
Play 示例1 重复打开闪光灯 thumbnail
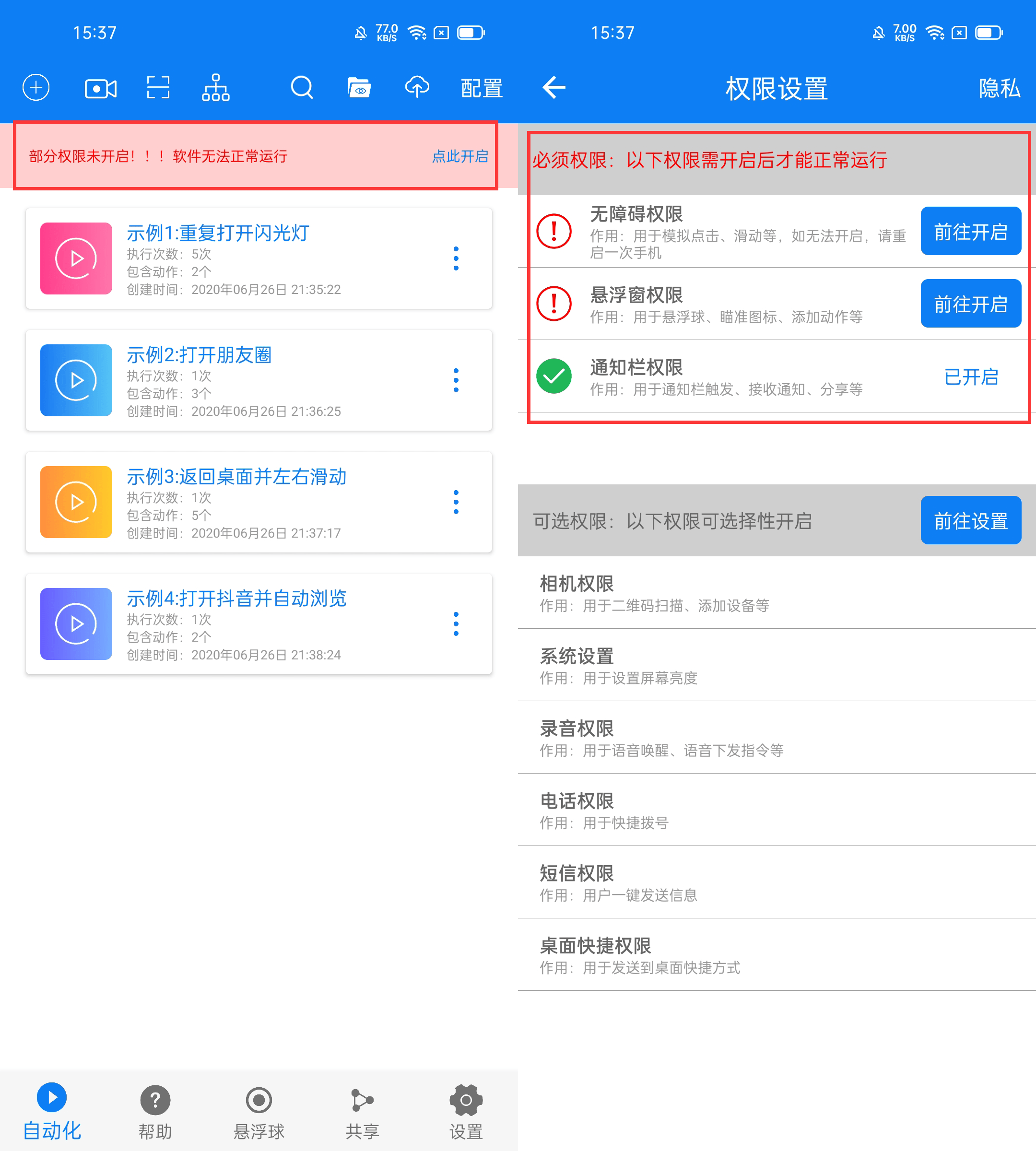76,258
